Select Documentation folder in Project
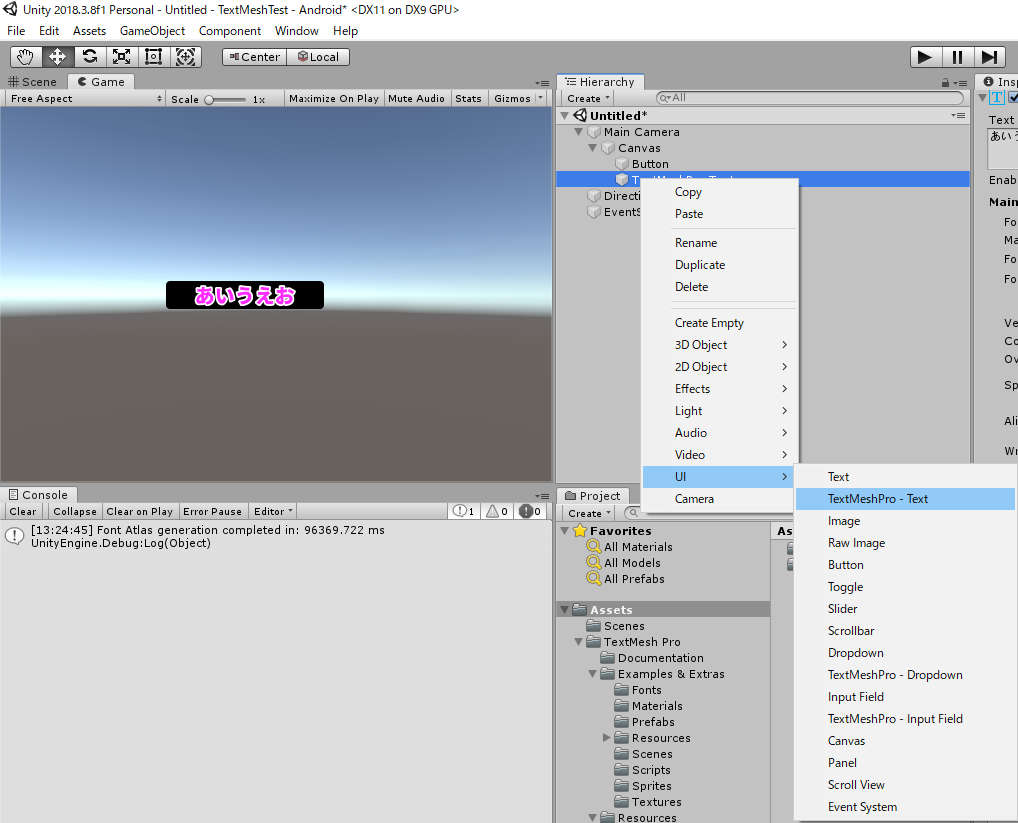 coord(660,658)
